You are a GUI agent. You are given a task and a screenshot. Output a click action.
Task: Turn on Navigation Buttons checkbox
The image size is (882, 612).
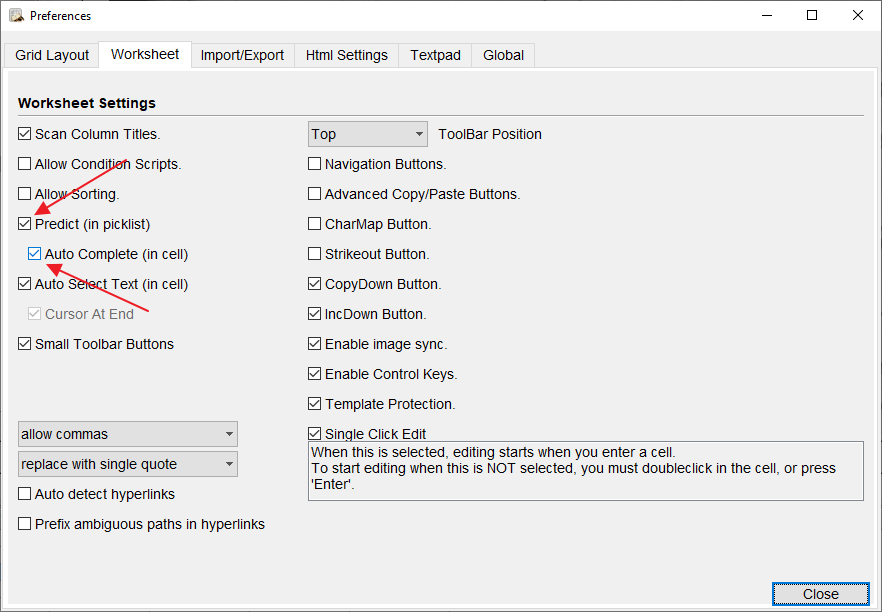[315, 164]
